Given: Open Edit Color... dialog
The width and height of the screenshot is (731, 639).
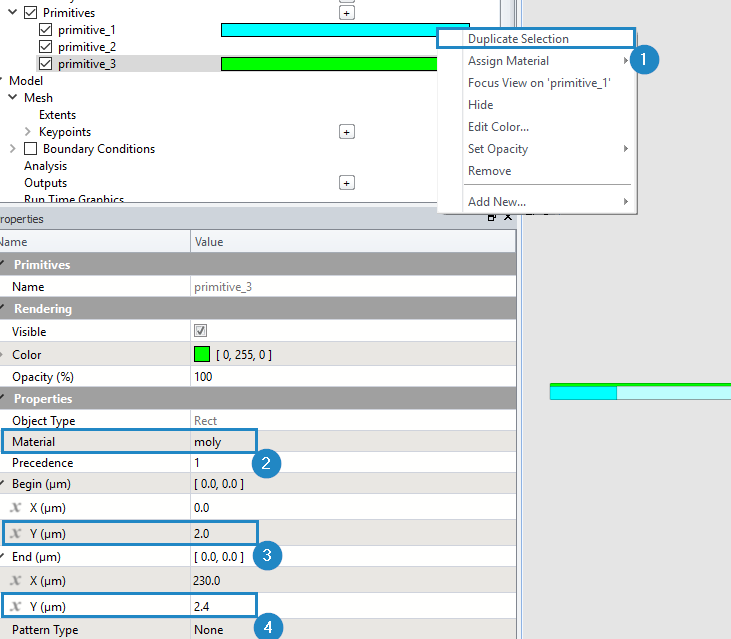Looking at the screenshot, I should 498,127.
